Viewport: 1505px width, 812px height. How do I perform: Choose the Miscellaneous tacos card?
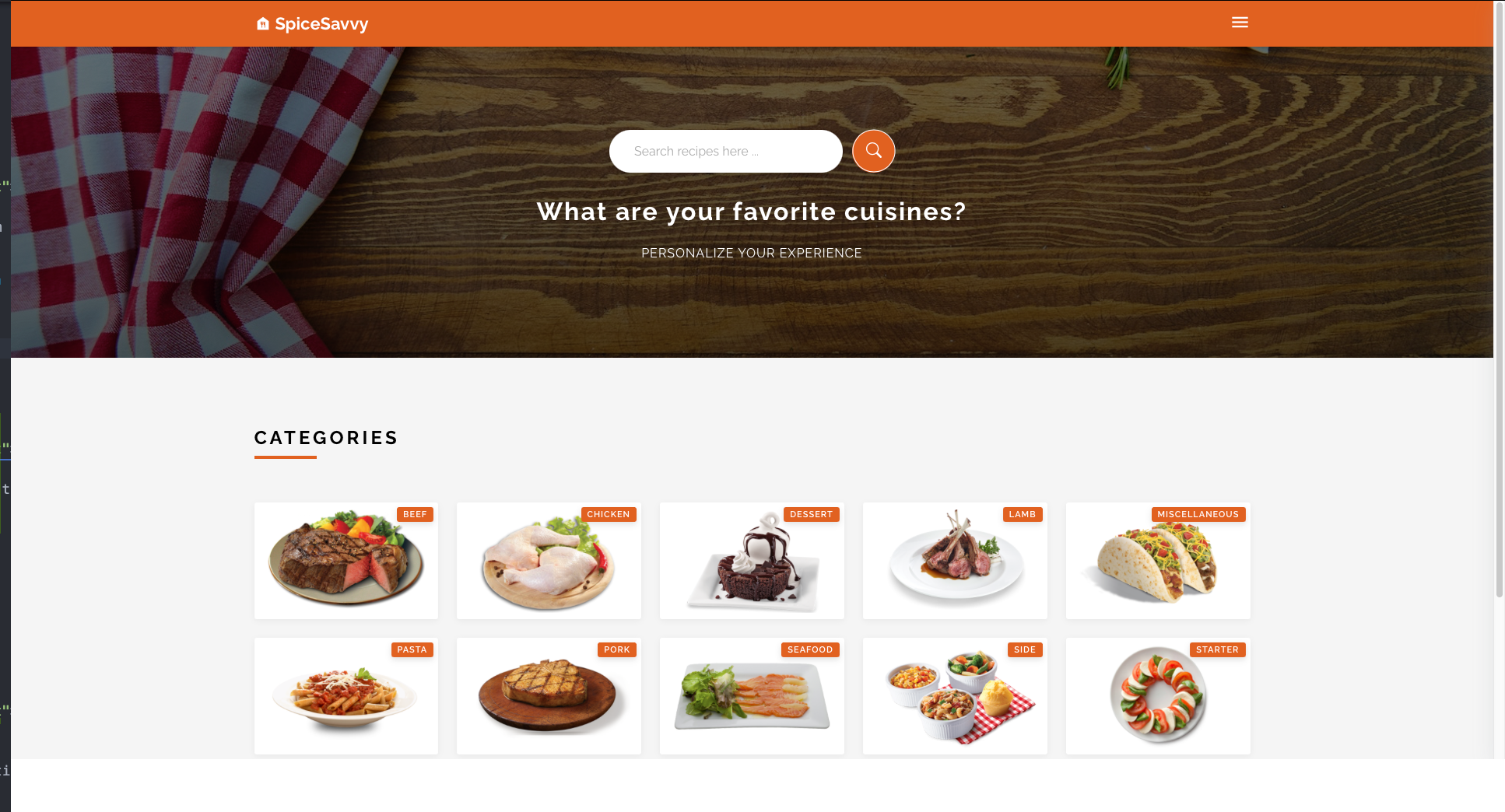(1158, 561)
